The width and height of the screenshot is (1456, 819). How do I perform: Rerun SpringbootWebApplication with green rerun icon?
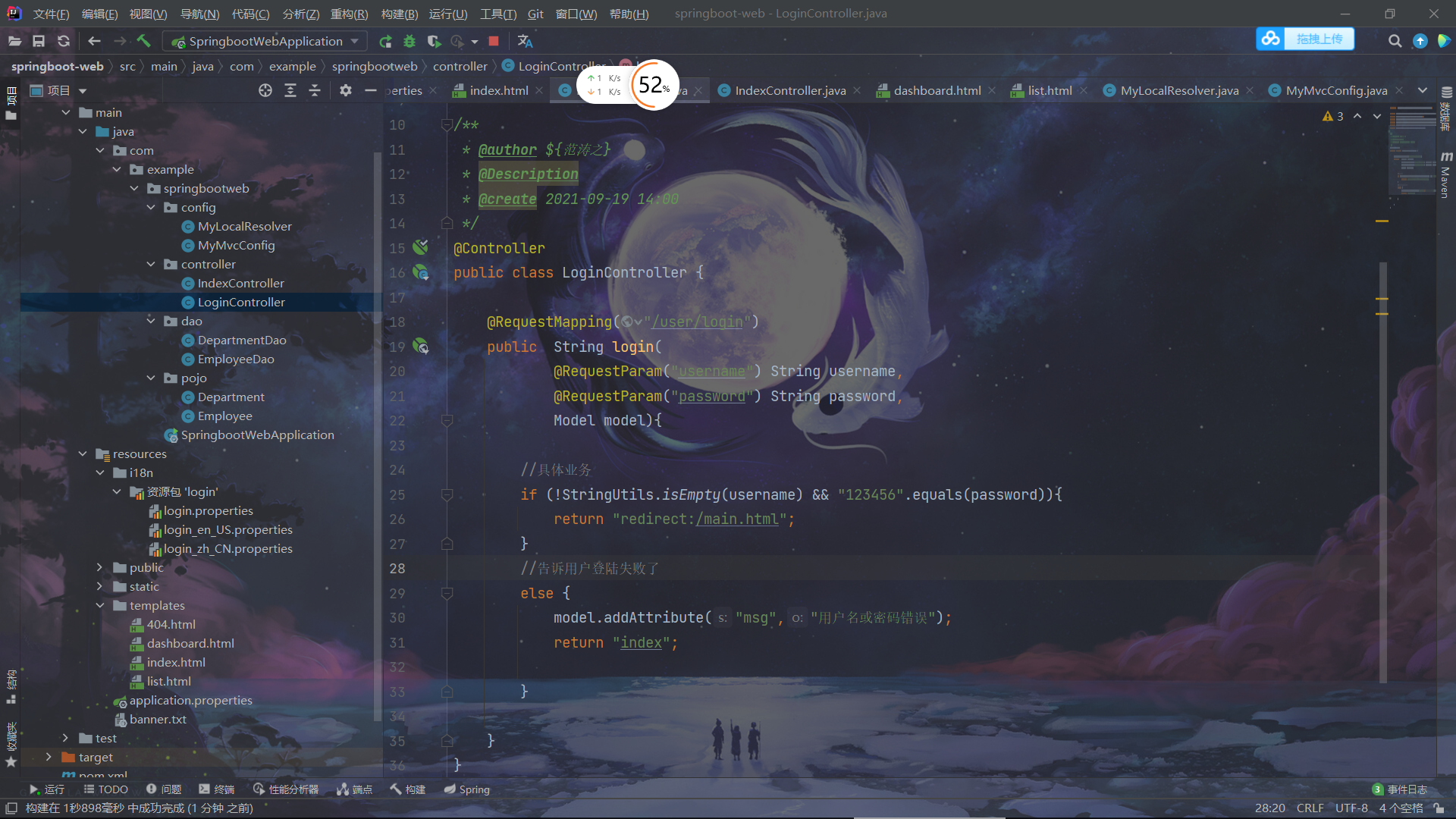385,41
